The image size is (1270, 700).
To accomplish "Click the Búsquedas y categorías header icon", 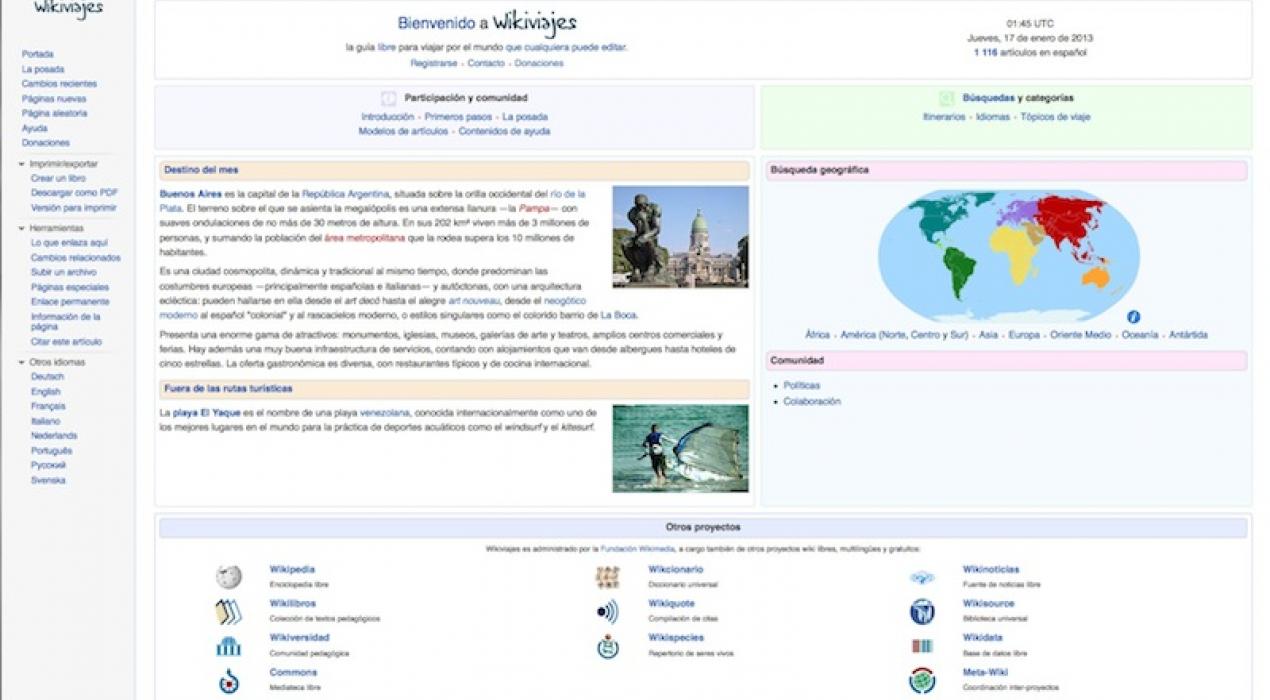I will point(946,98).
